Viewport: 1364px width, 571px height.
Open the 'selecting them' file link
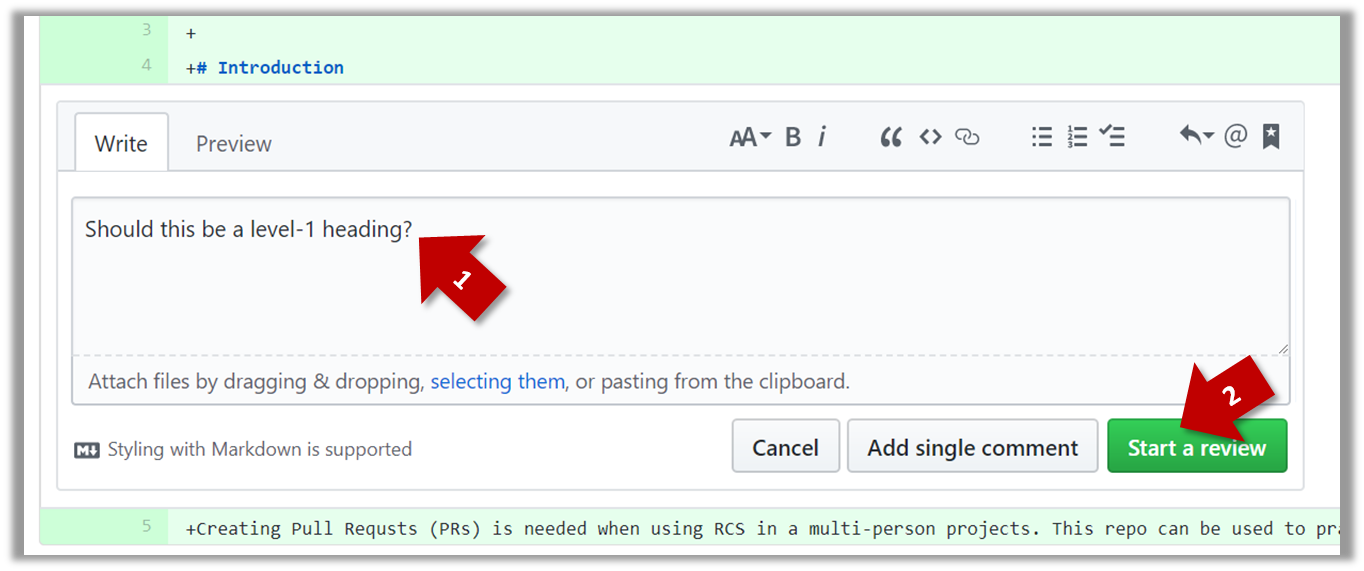tap(497, 381)
